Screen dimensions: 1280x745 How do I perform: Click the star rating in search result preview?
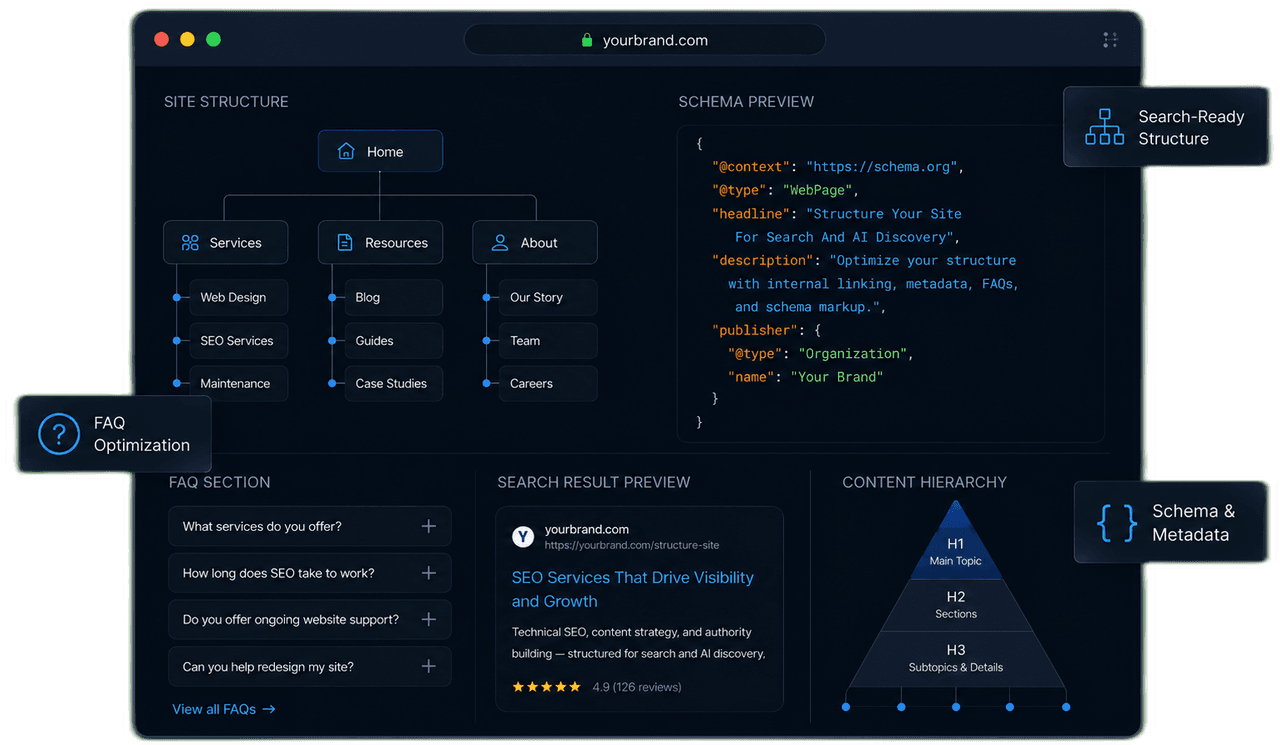[546, 687]
